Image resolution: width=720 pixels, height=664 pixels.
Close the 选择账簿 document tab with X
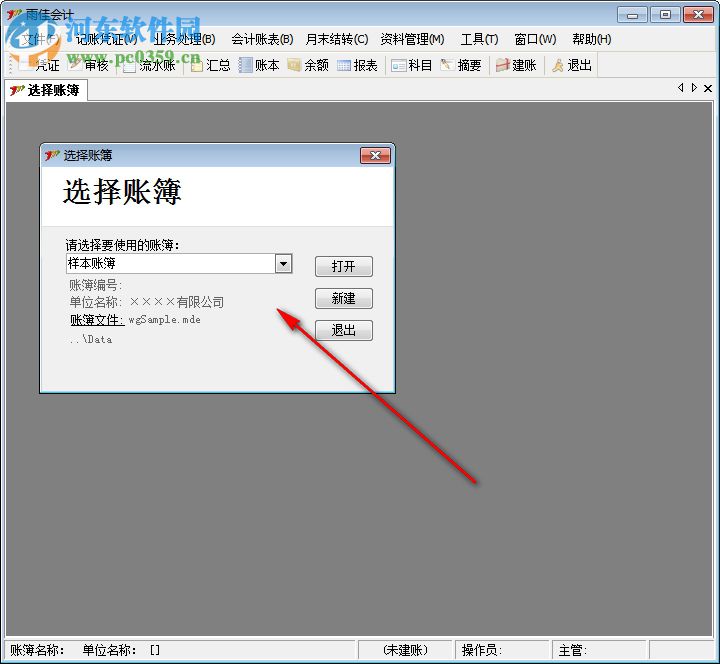click(708, 88)
